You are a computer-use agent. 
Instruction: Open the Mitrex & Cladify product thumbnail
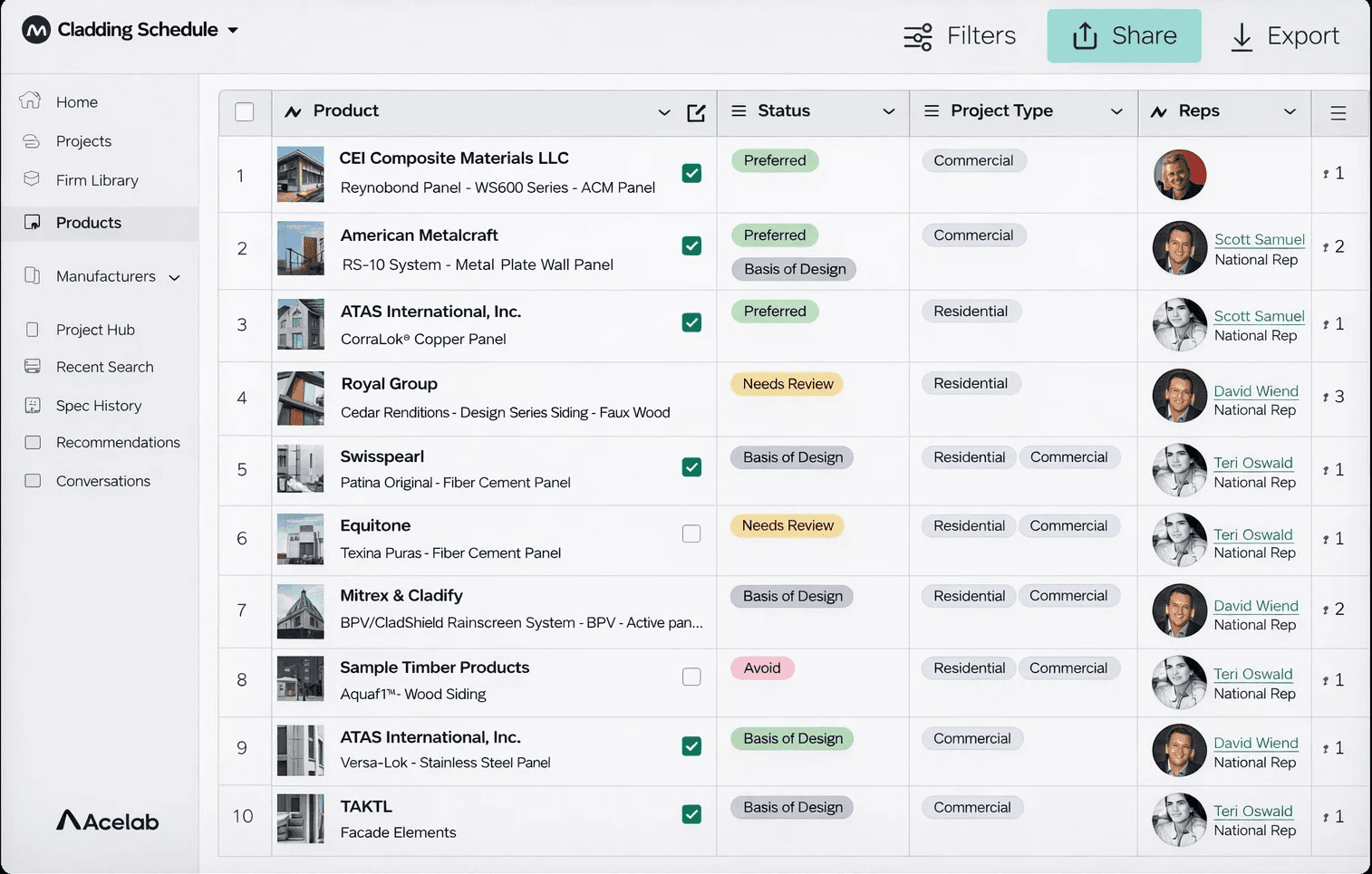(300, 612)
